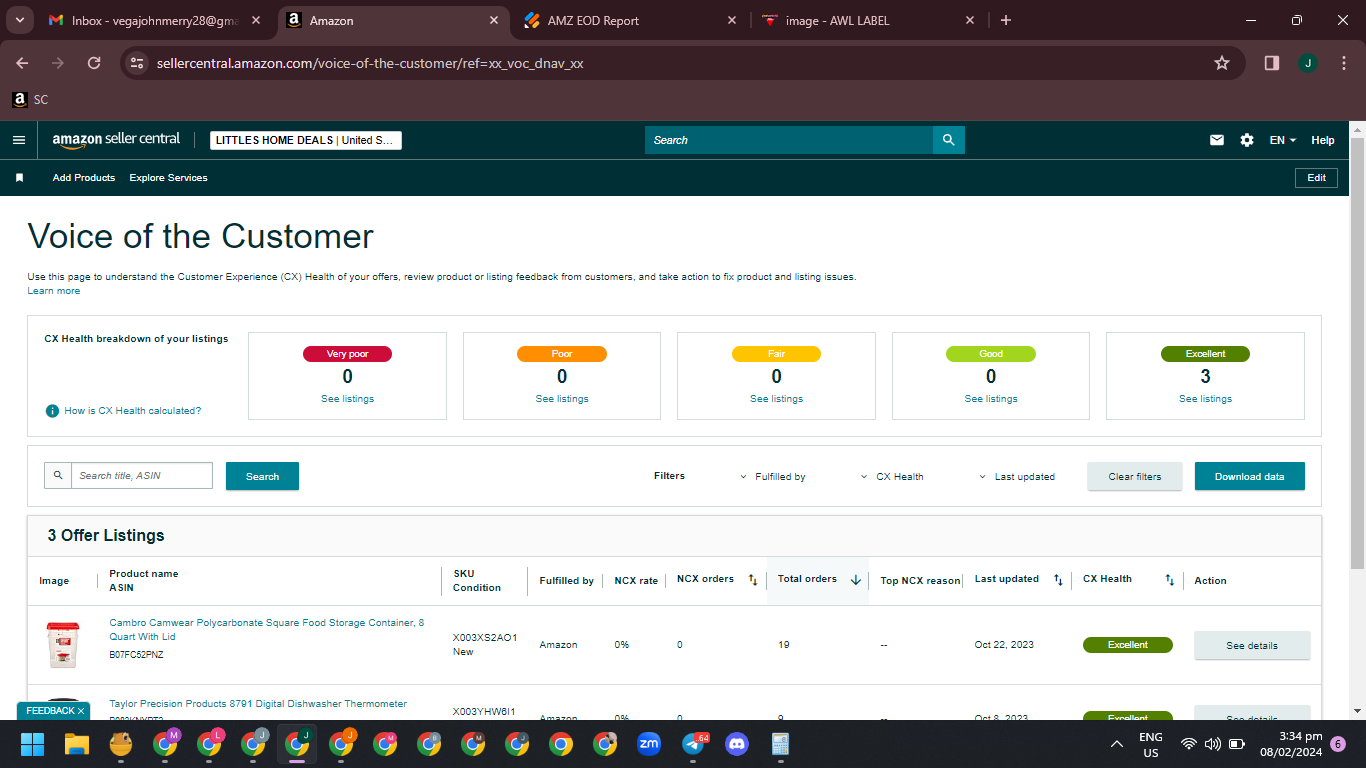The width and height of the screenshot is (1366, 768).
Task: Sort by Total orders descending arrow
Action: click(856, 580)
